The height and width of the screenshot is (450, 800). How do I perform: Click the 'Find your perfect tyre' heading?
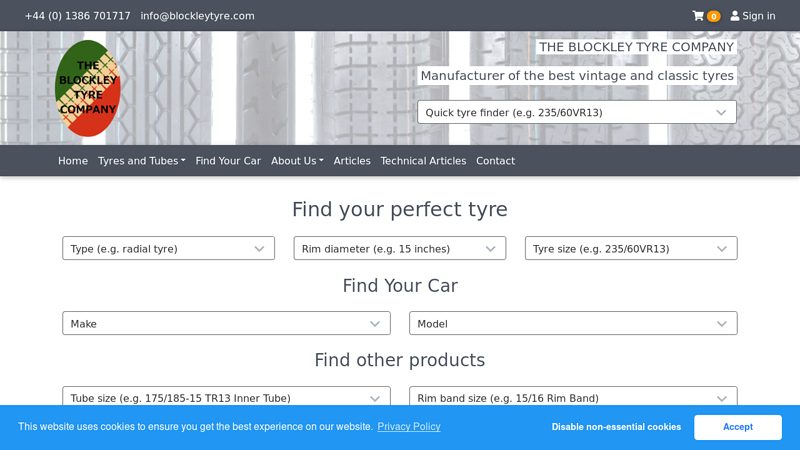(x=399, y=209)
